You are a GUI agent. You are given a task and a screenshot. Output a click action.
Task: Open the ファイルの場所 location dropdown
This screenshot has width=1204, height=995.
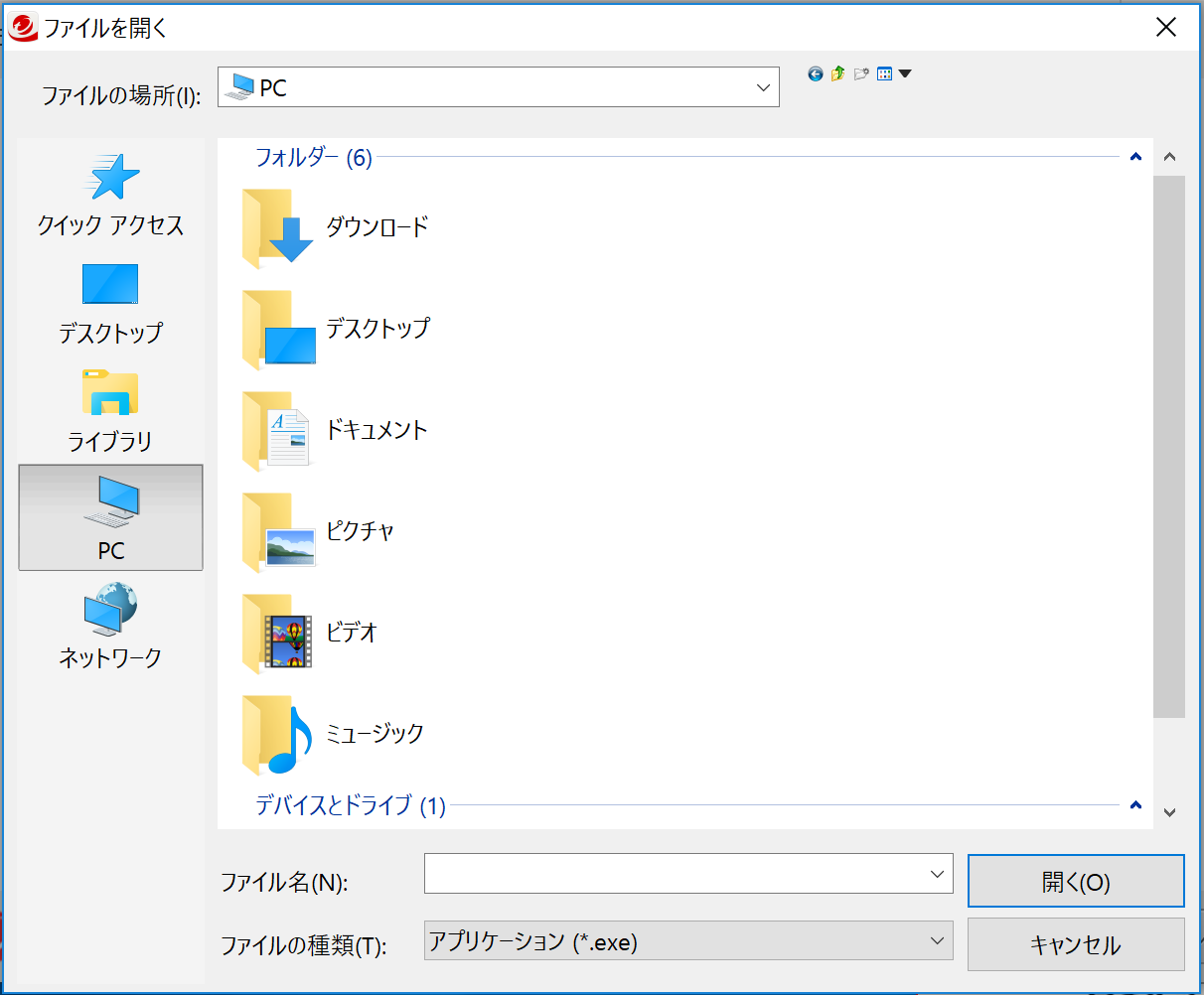pyautogui.click(x=763, y=86)
